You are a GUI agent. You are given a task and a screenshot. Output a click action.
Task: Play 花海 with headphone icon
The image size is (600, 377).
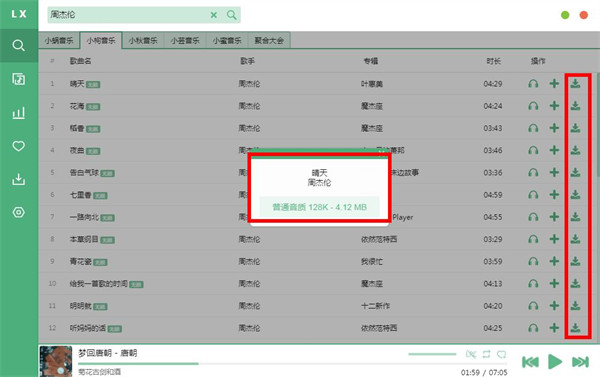click(533, 106)
